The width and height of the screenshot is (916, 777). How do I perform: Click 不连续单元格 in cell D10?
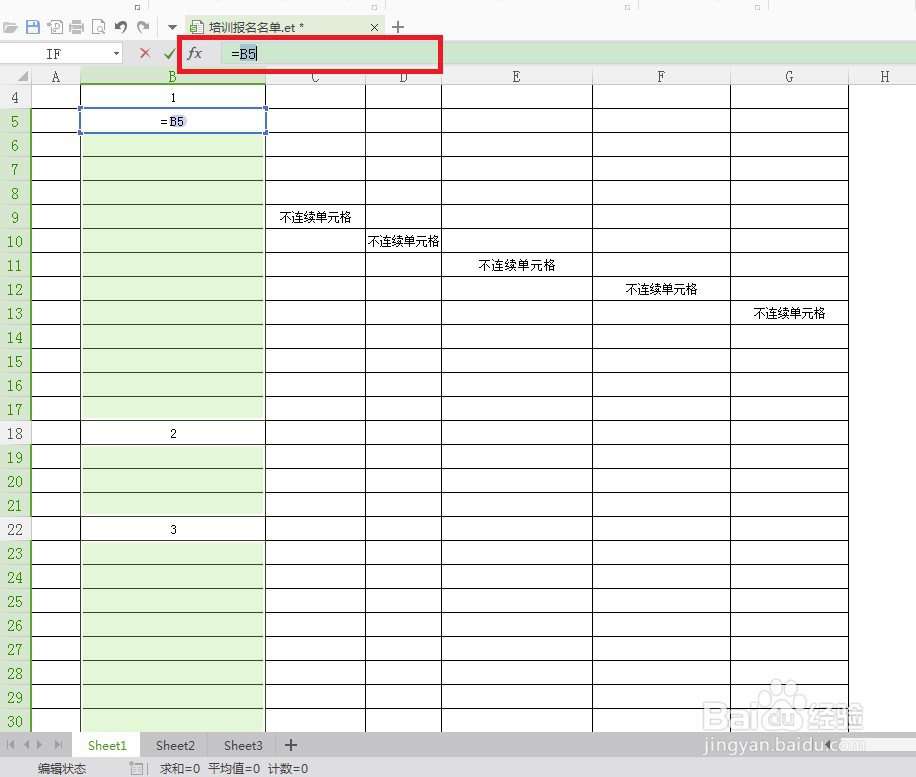[403, 241]
